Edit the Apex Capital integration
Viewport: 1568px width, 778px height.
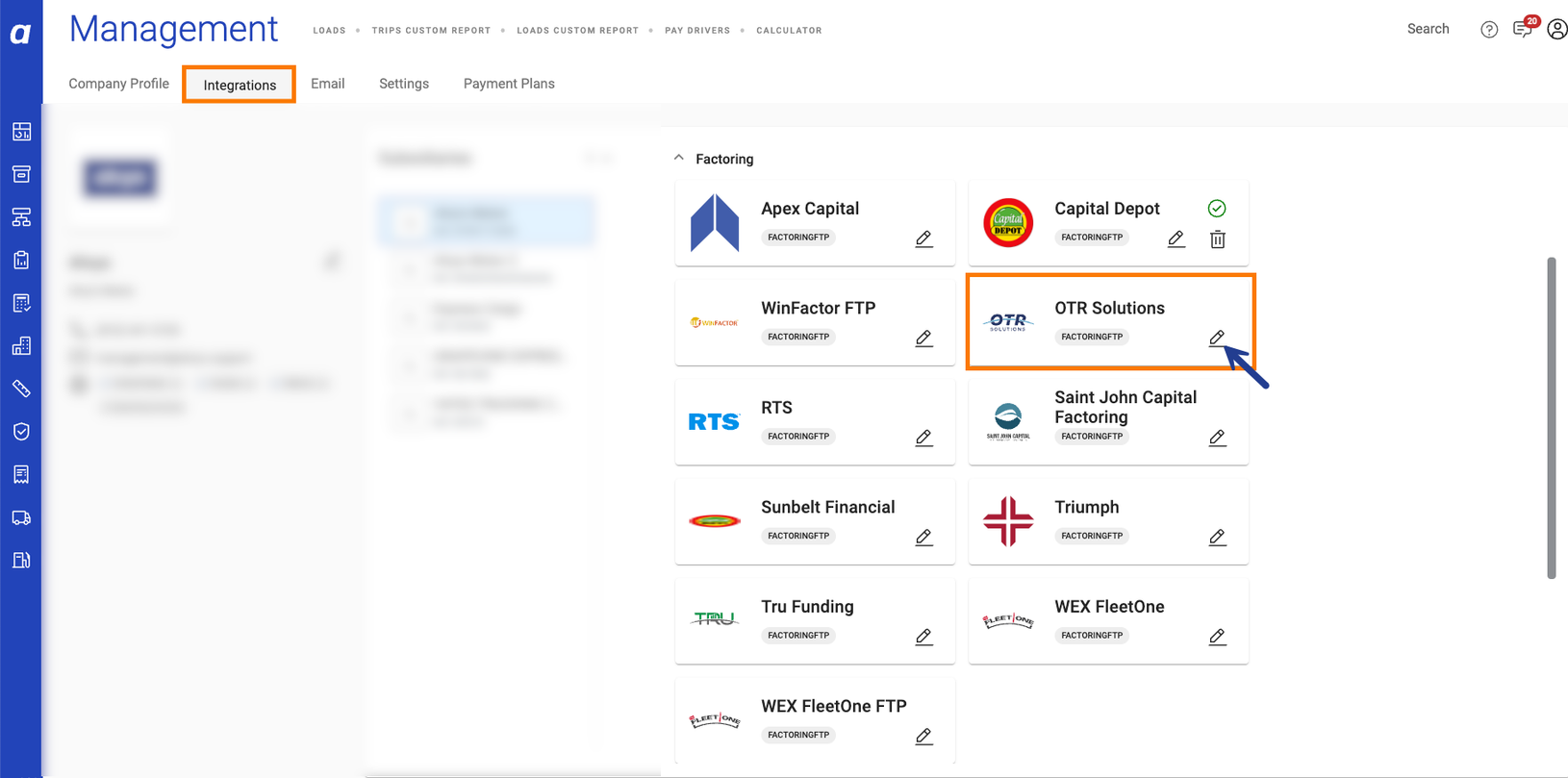click(923, 238)
